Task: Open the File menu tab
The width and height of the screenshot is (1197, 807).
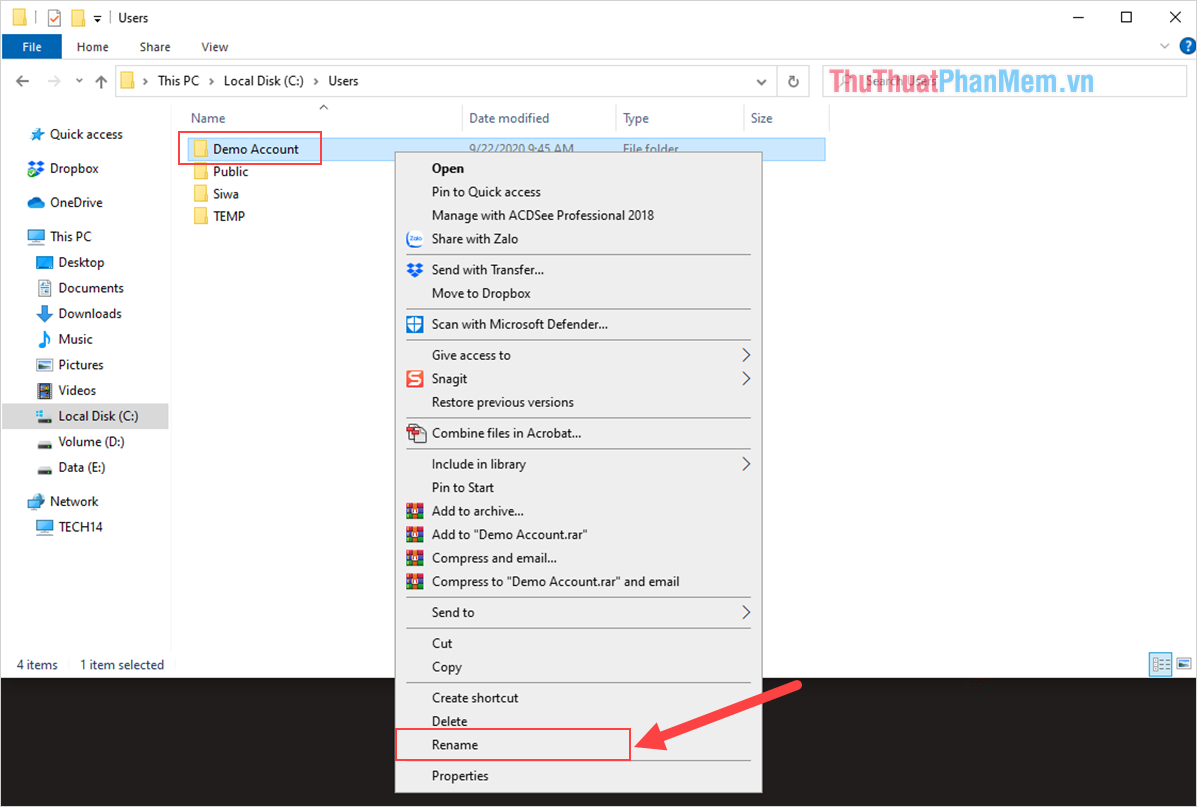Action: click(x=32, y=47)
